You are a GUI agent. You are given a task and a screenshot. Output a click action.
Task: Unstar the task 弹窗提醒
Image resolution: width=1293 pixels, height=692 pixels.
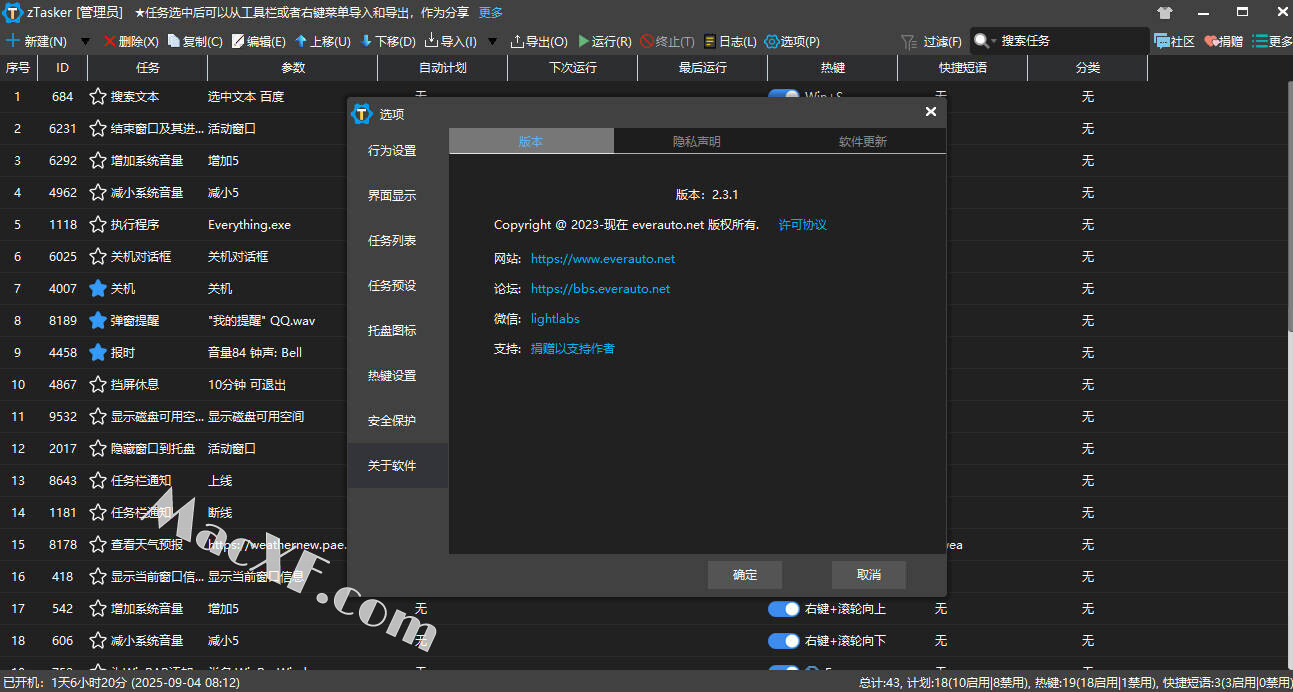click(98, 321)
